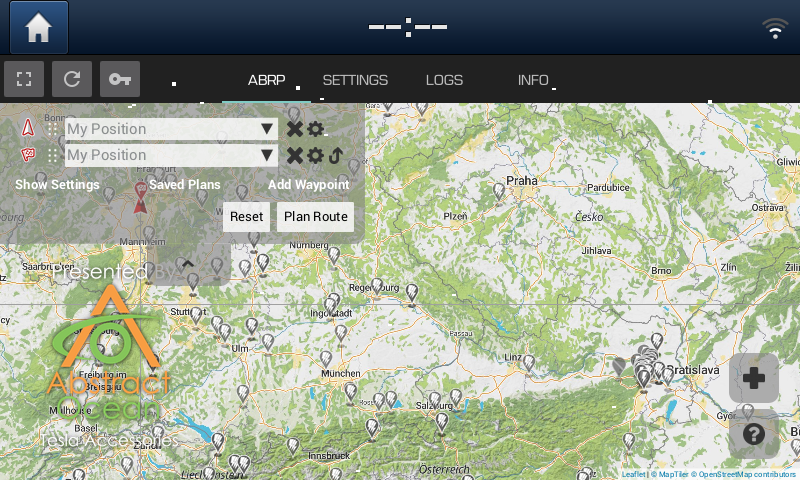The image size is (800, 480).
Task: Click the charger pin near Praha
Action: (x=499, y=193)
